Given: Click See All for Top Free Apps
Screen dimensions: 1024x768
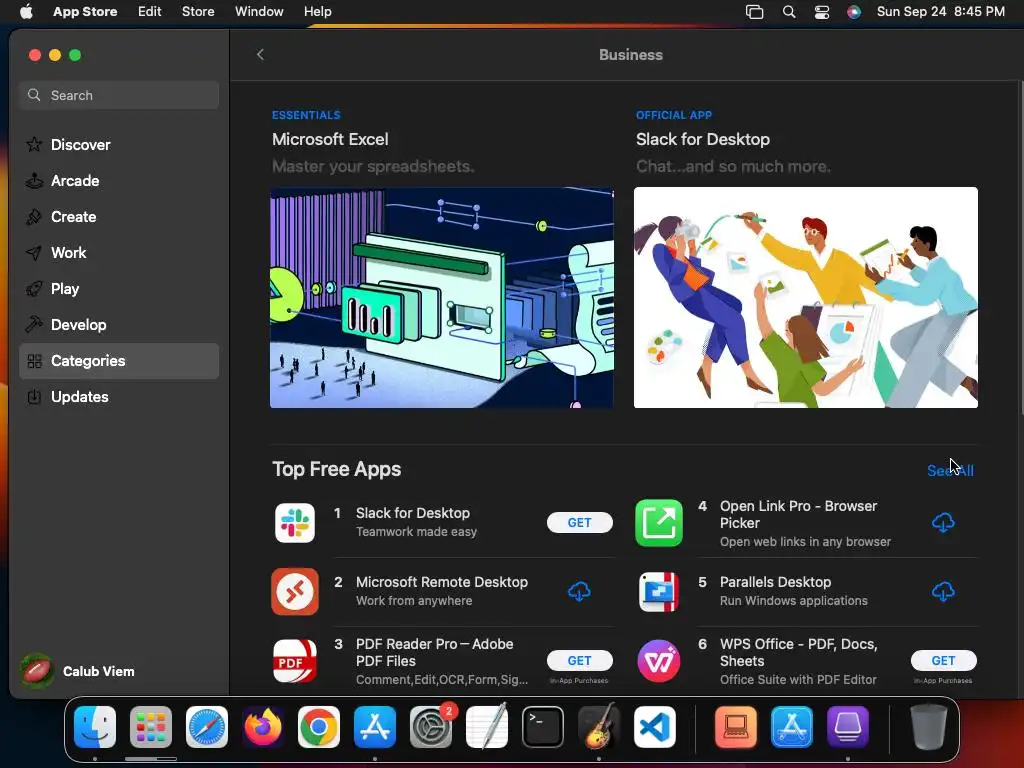Looking at the screenshot, I should pyautogui.click(x=950, y=471).
